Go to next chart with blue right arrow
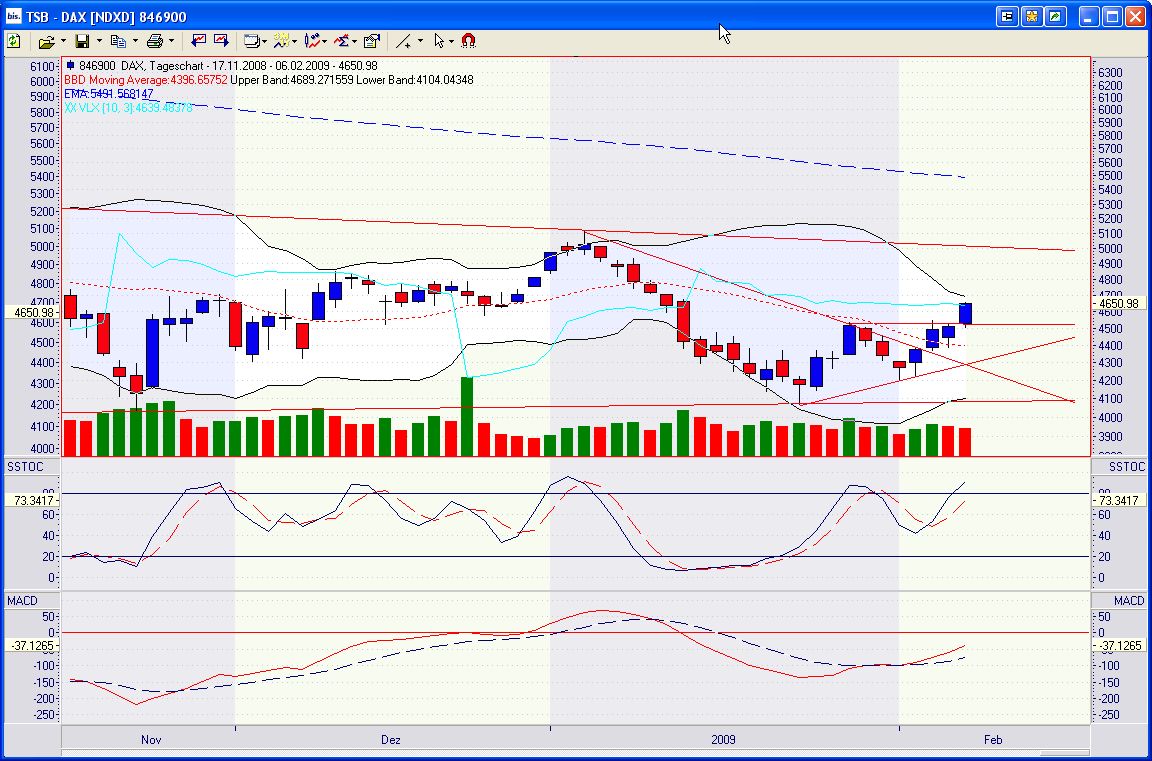 coord(221,41)
